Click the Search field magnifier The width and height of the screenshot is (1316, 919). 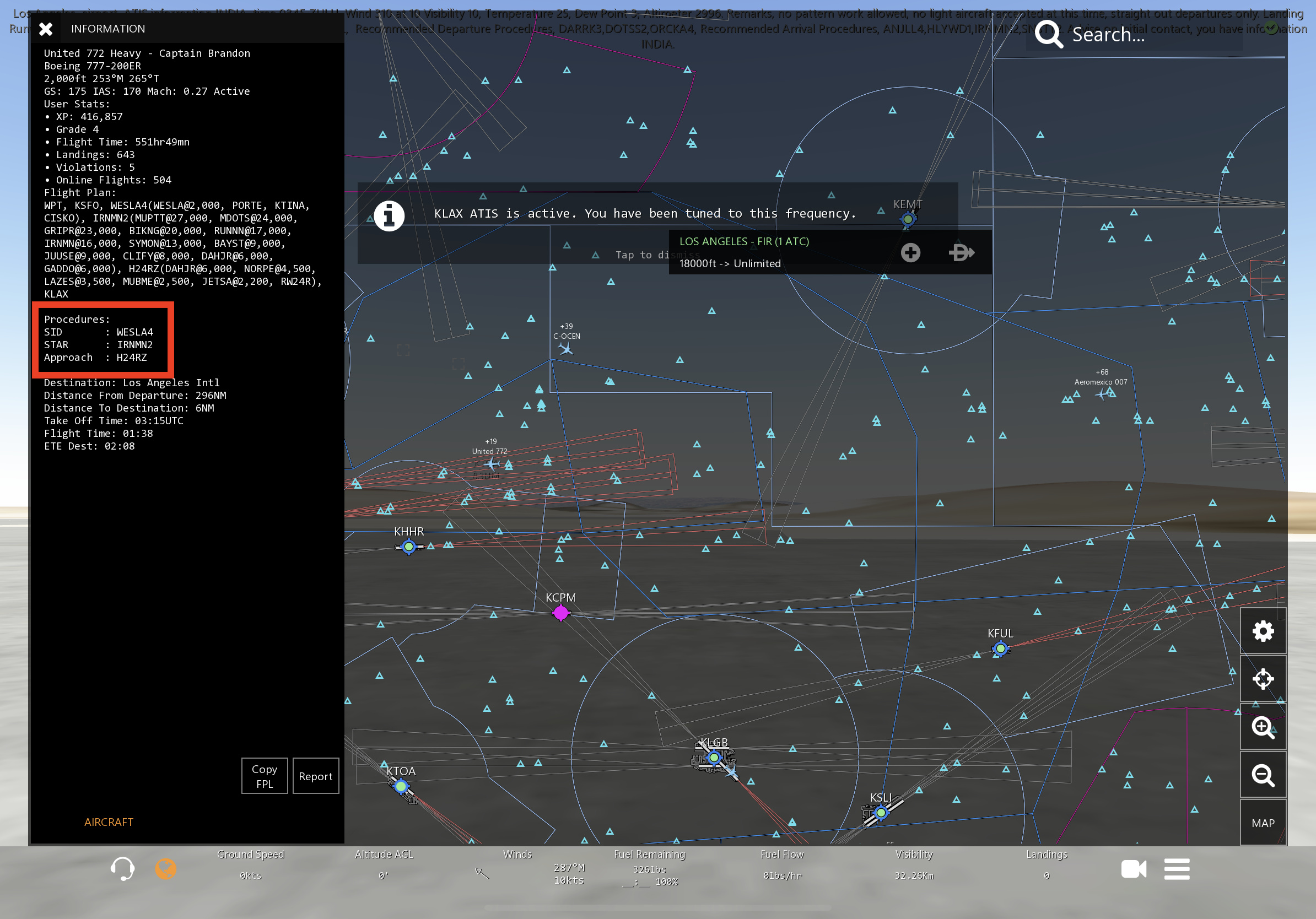[1048, 34]
